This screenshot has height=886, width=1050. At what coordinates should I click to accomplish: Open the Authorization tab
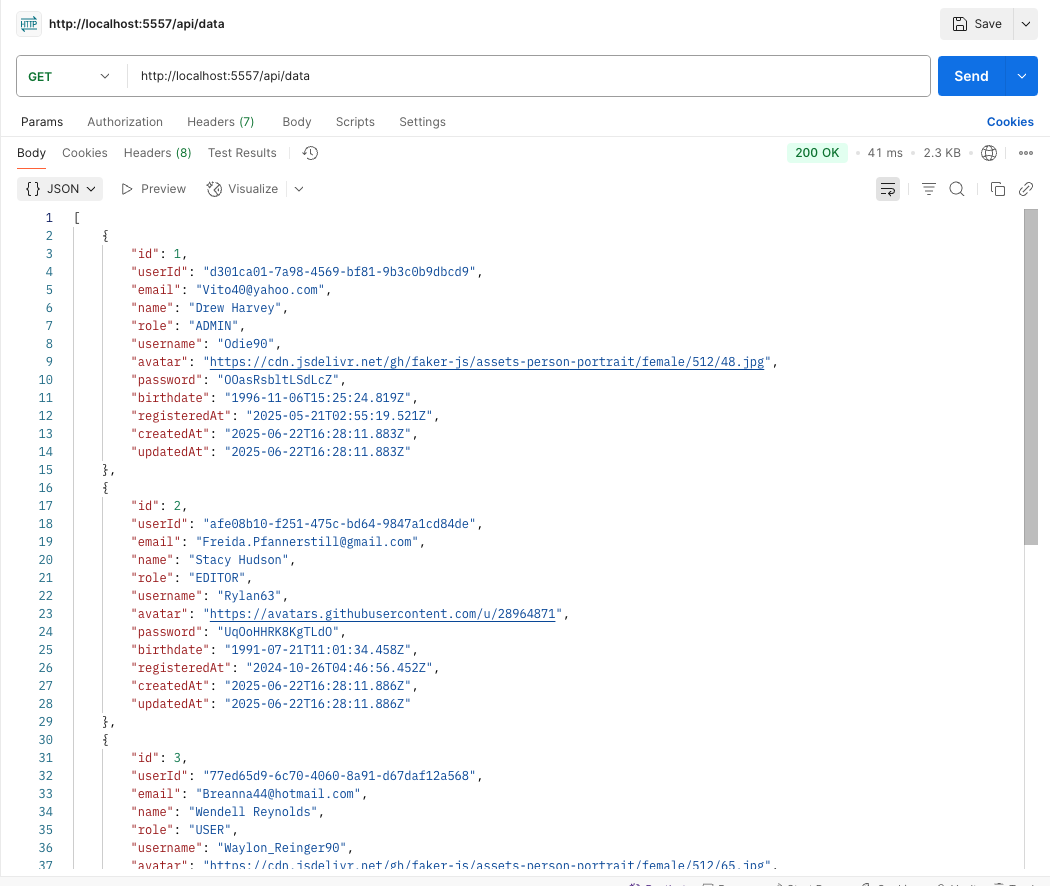pyautogui.click(x=125, y=122)
